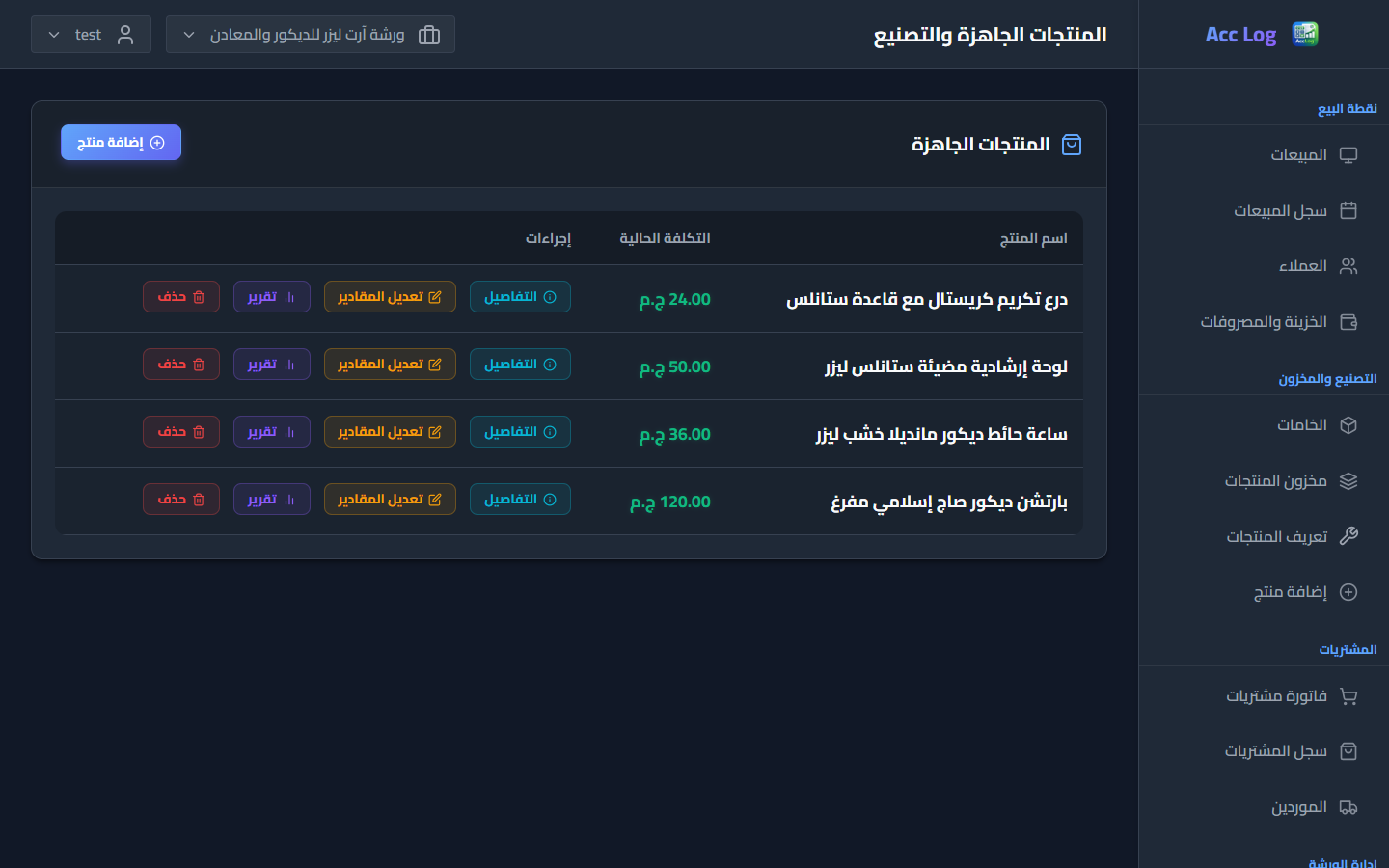The image size is (1389, 868).
Task: Click product name بارتشن ديكور صاج إسلامي مفرغ
Action: [x=949, y=502]
